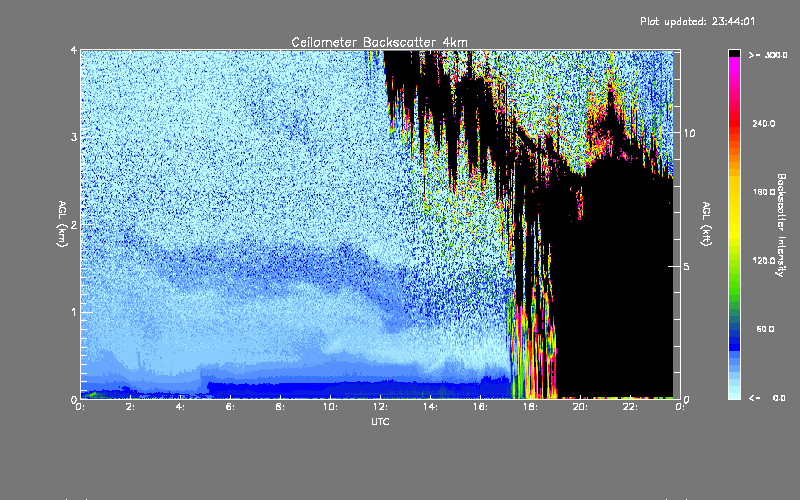Click the "120.0" colorbar label
This screenshot has height=500, width=800.
[x=764, y=261]
